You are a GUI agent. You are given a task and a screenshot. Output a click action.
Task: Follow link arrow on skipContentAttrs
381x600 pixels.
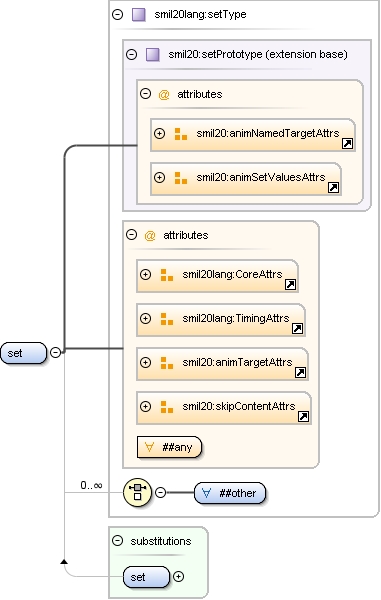pos(303,416)
